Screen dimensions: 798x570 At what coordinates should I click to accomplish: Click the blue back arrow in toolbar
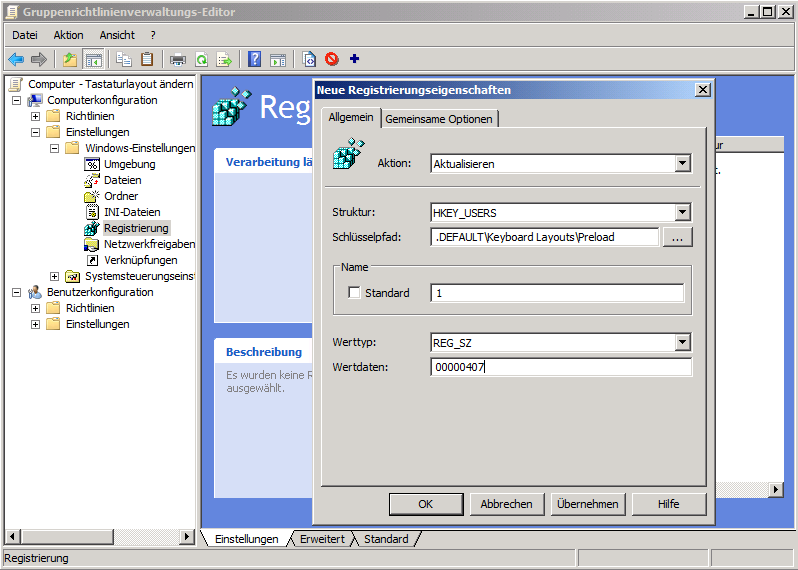click(x=16, y=59)
